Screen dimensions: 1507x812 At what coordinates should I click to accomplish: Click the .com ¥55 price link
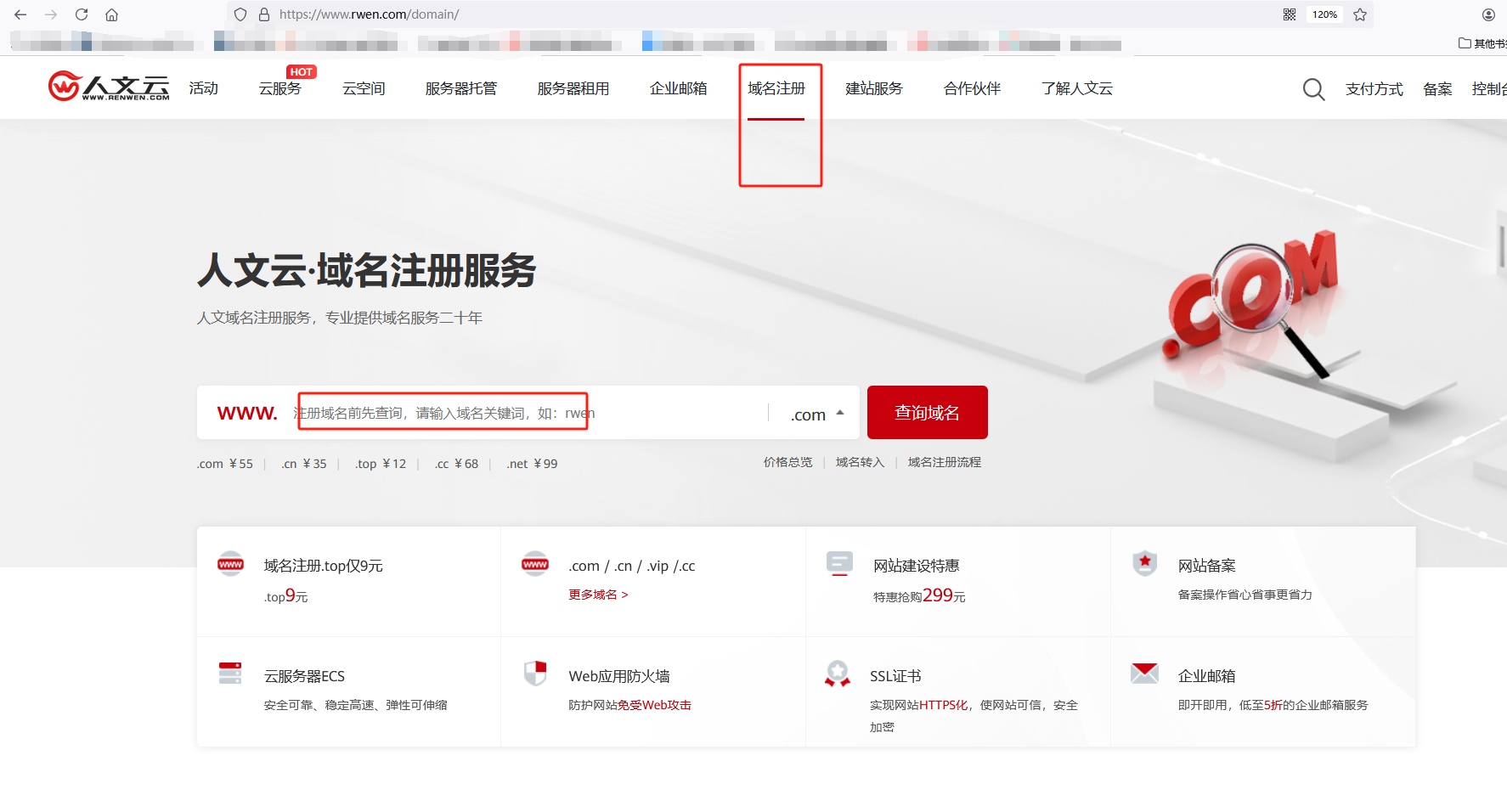point(225,464)
